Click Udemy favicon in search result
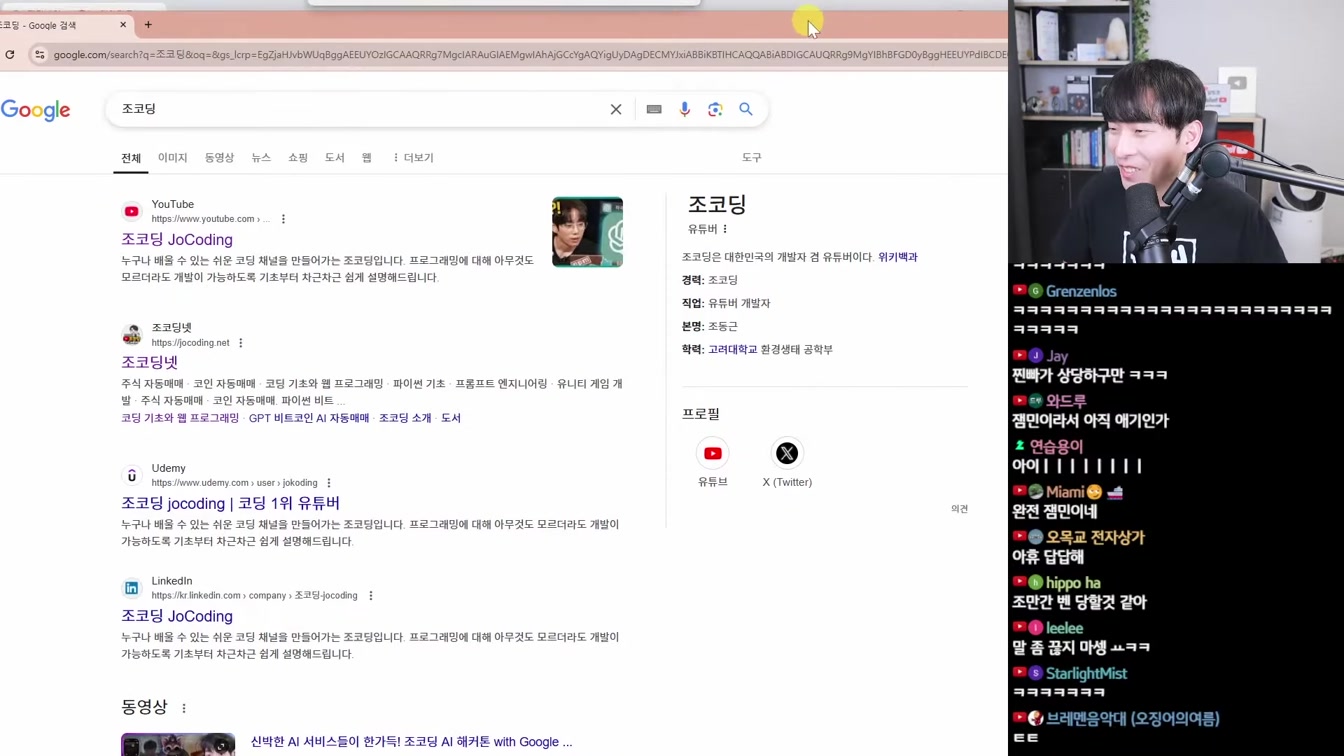Screen dimensions: 1344x756 tap(132, 476)
